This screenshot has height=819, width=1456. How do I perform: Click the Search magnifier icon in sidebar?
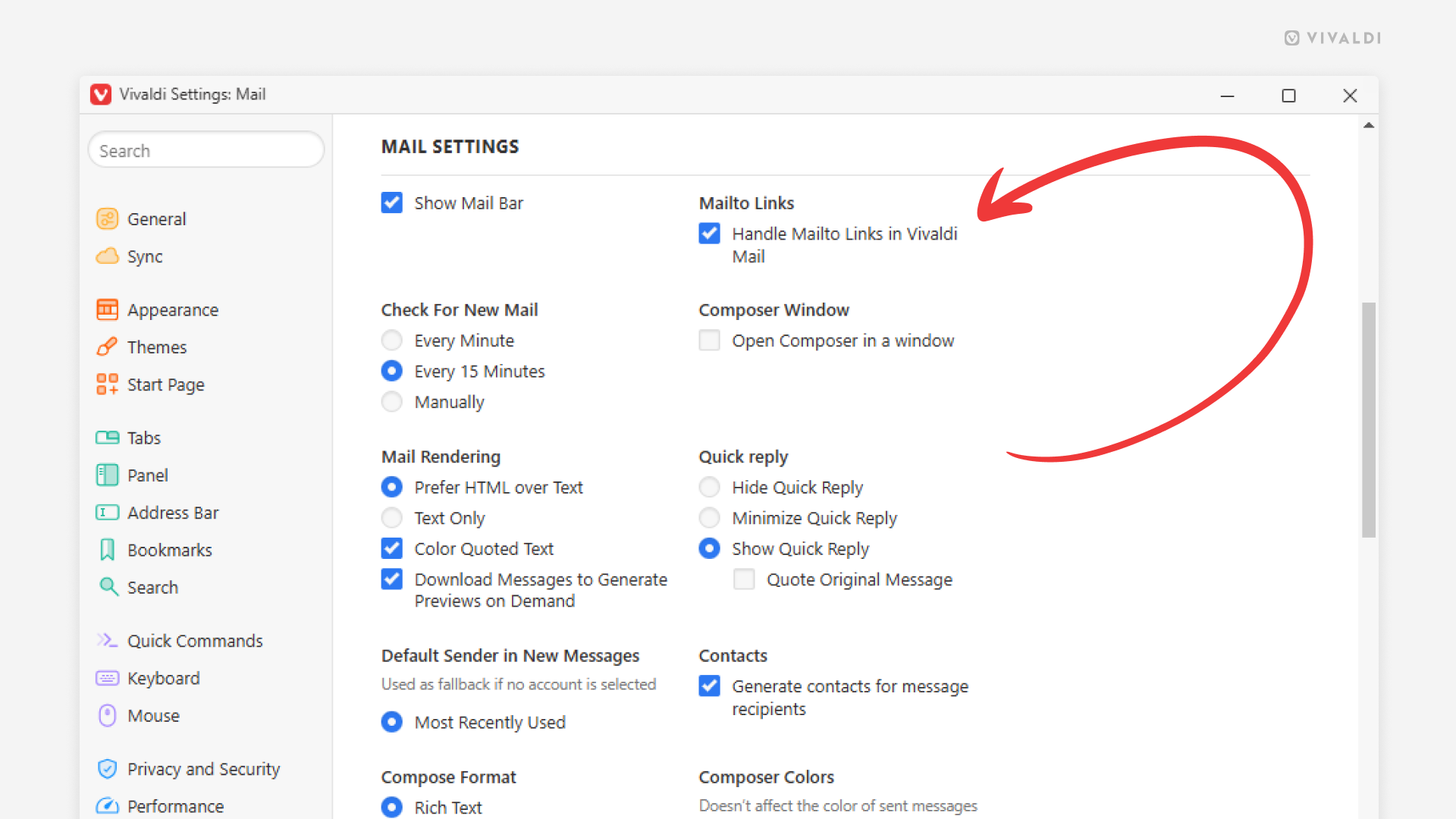[108, 587]
